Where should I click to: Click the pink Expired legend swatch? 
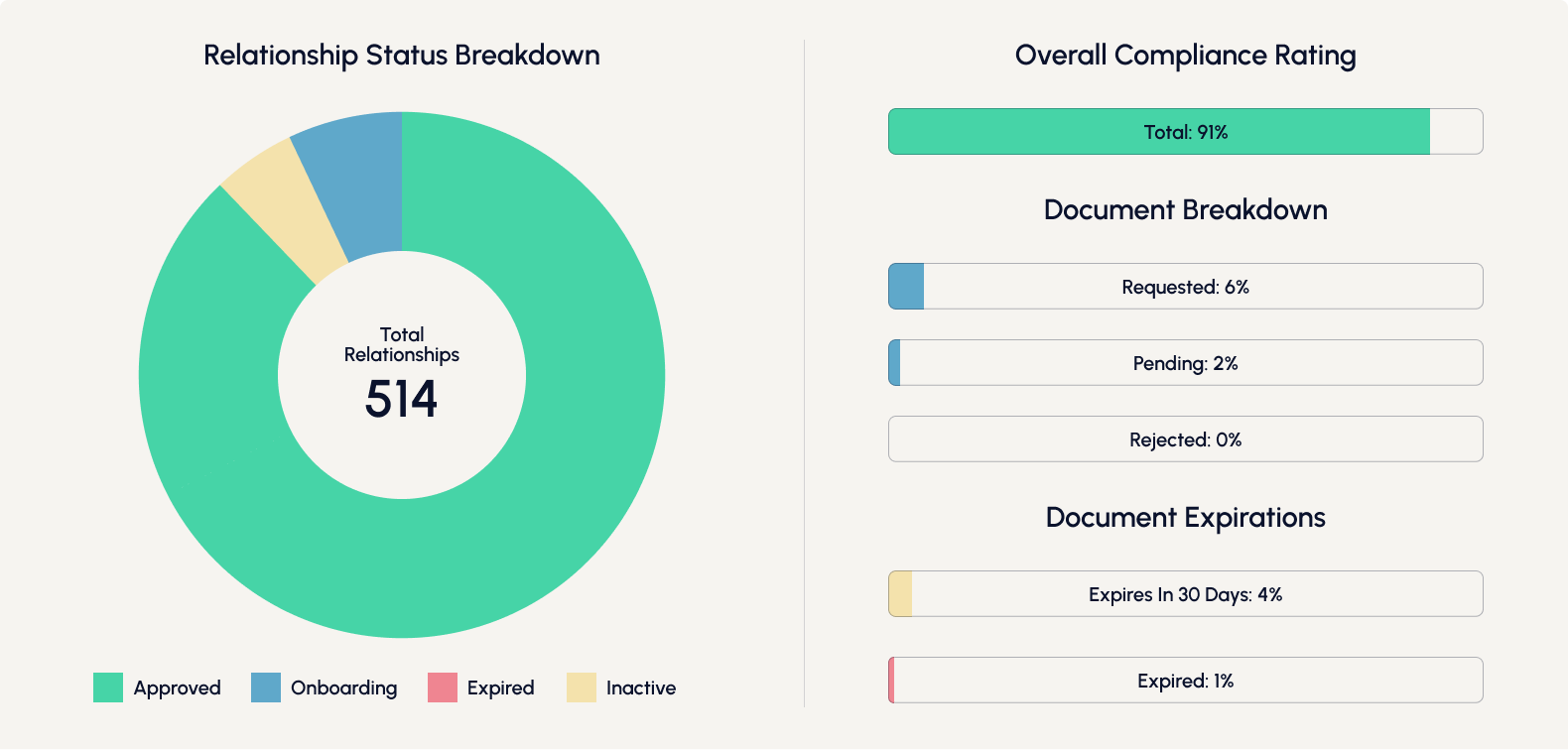pyautogui.click(x=443, y=687)
